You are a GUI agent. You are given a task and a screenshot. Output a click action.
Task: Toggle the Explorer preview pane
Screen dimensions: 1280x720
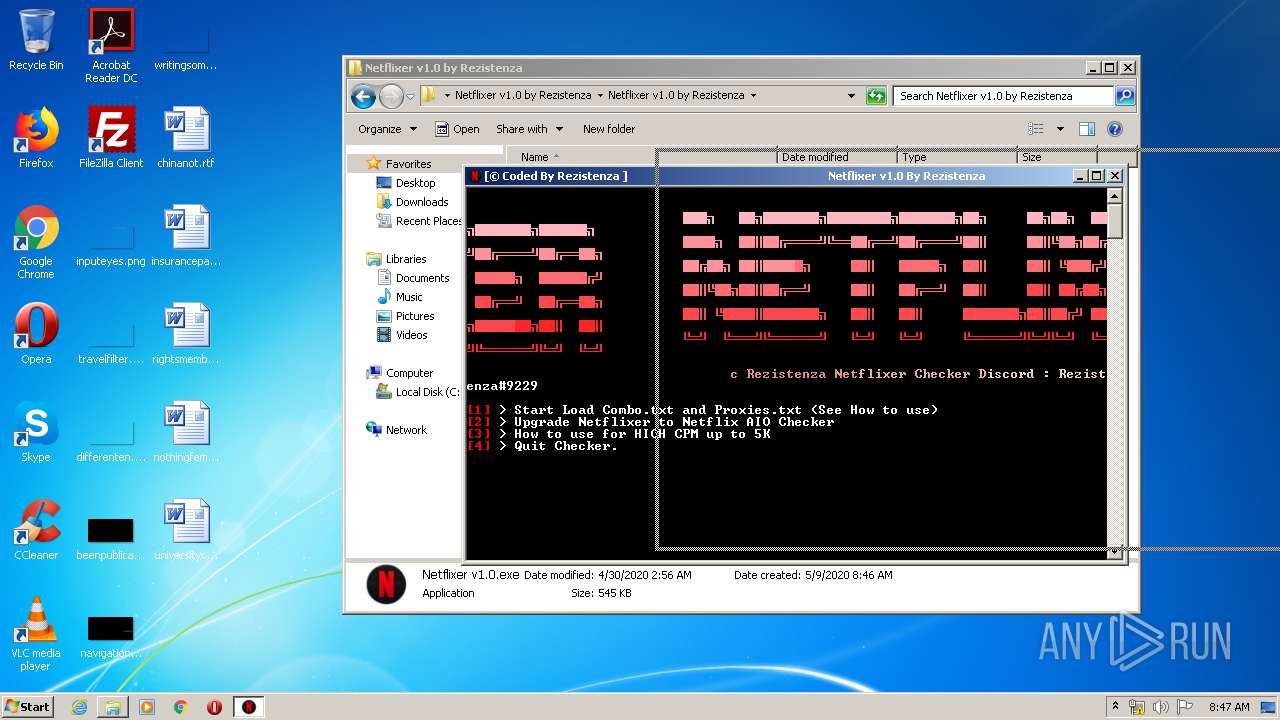1087,129
